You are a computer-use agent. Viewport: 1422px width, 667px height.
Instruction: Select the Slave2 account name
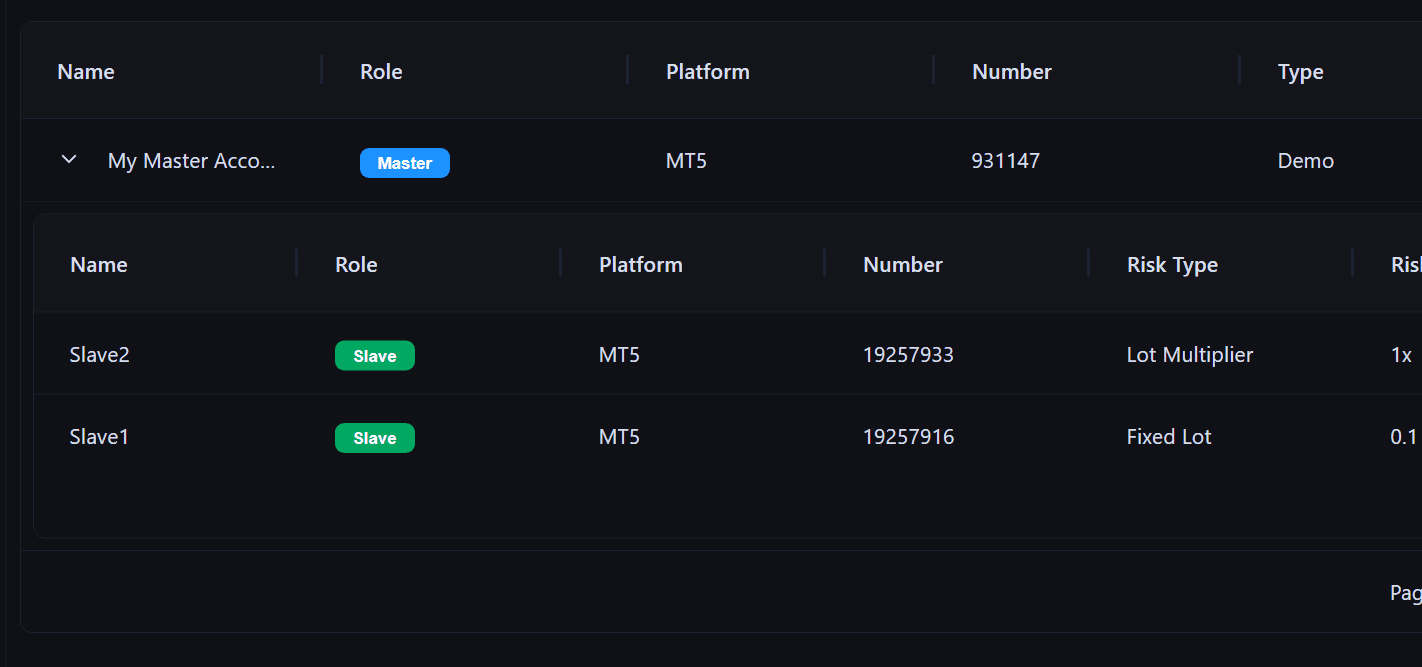click(x=100, y=355)
